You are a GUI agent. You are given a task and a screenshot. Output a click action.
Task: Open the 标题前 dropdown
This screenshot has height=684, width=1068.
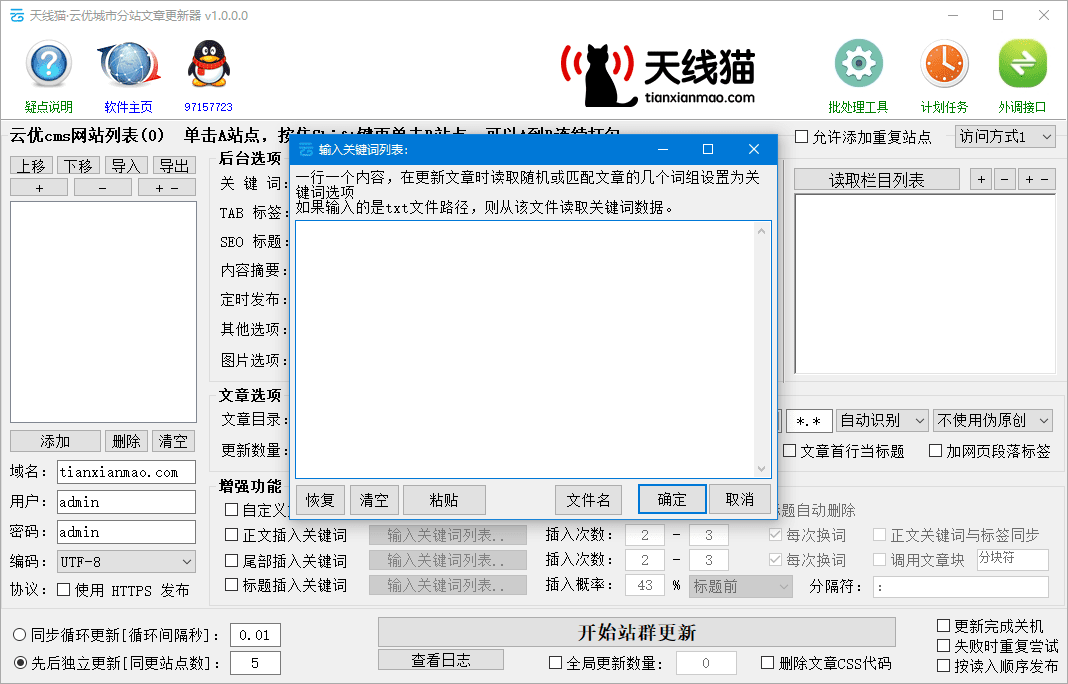(740, 586)
